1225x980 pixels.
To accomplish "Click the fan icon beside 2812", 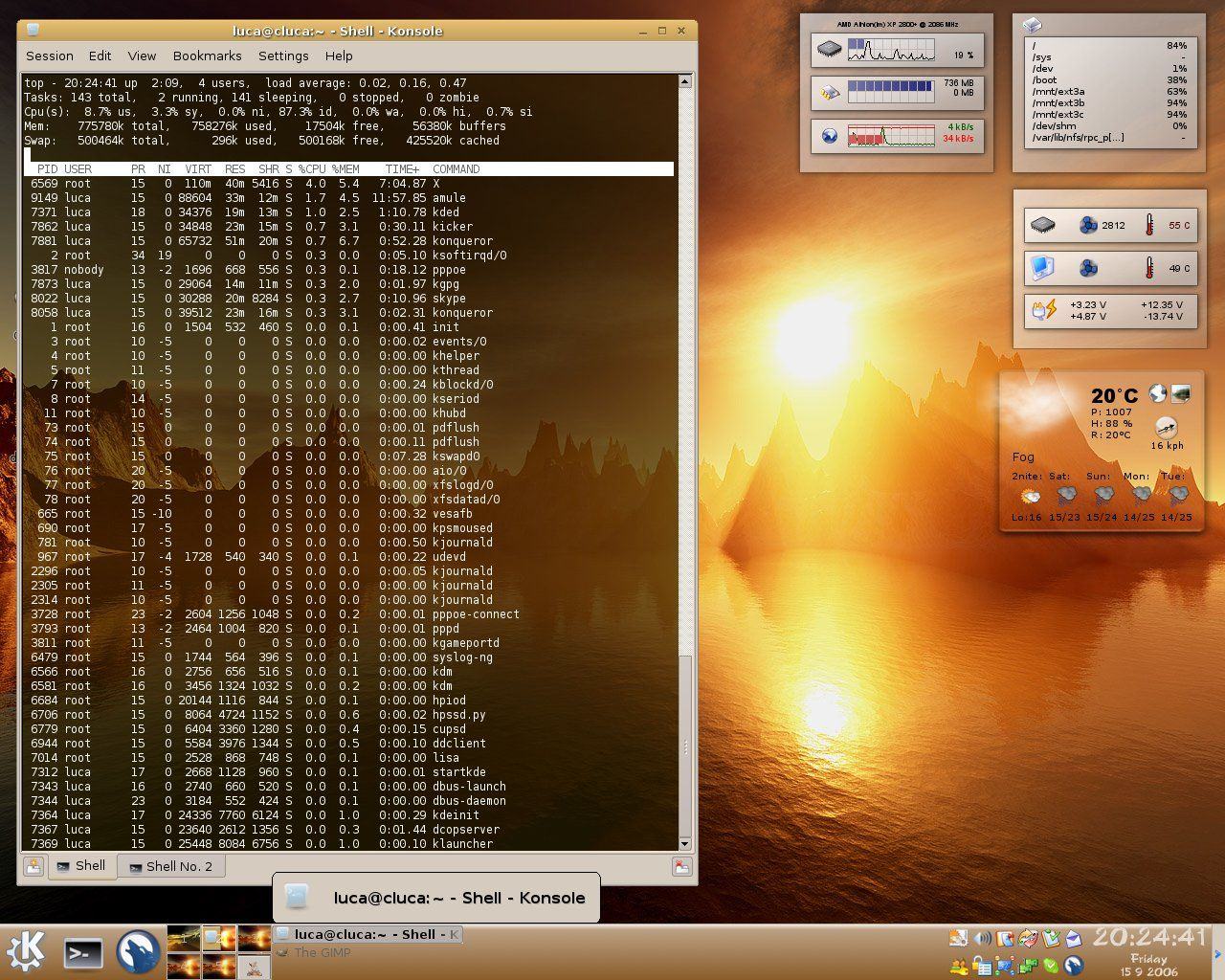I will [1088, 226].
